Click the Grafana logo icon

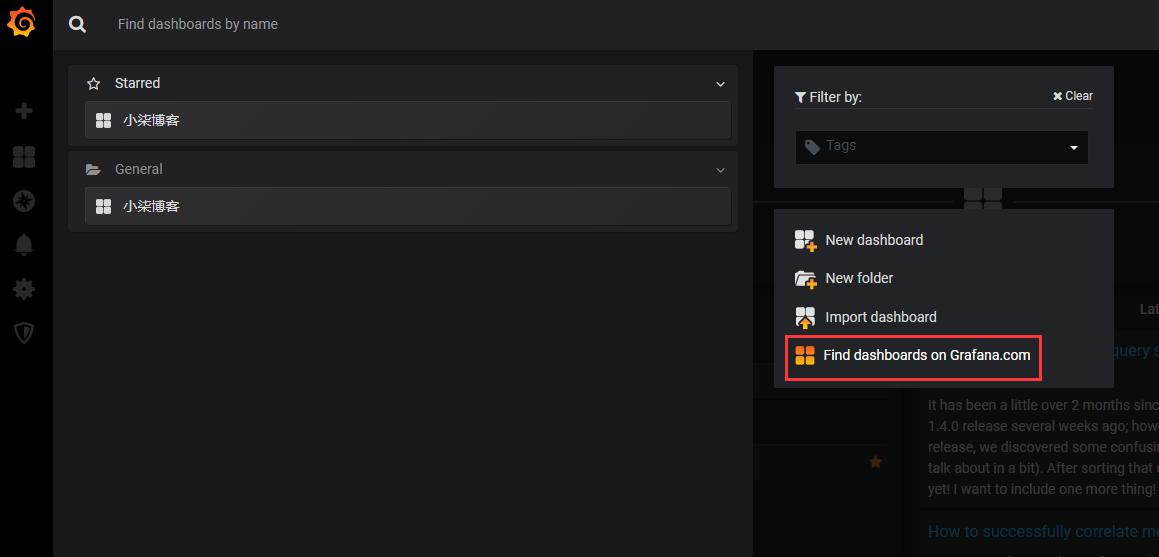pos(21,21)
